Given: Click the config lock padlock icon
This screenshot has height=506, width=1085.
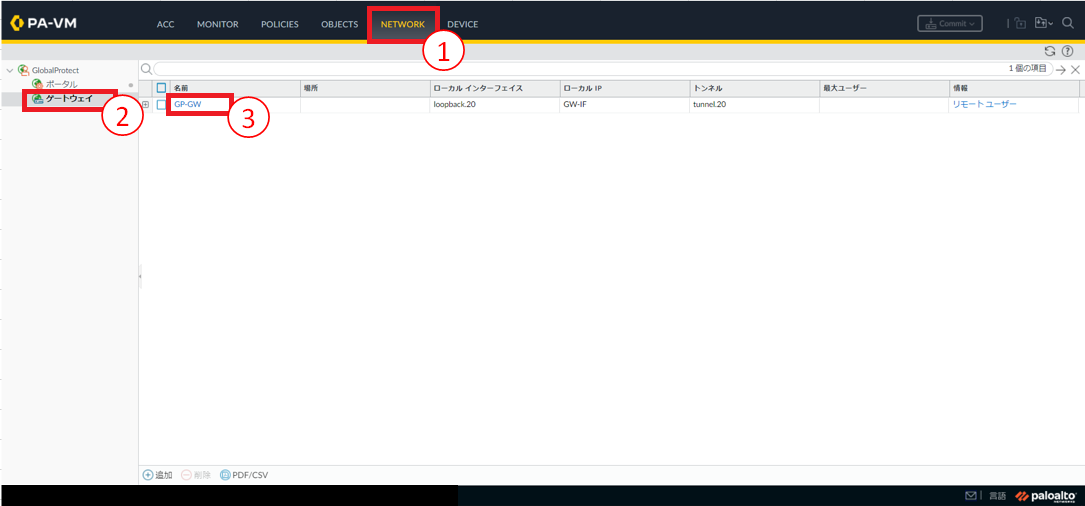Looking at the screenshot, I should (1020, 24).
